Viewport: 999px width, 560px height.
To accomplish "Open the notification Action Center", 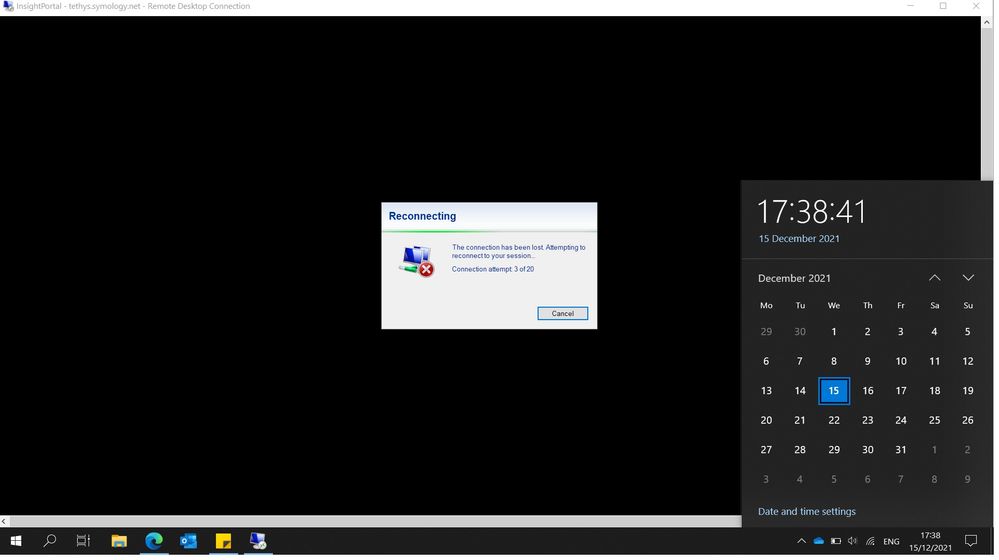I will point(970,541).
